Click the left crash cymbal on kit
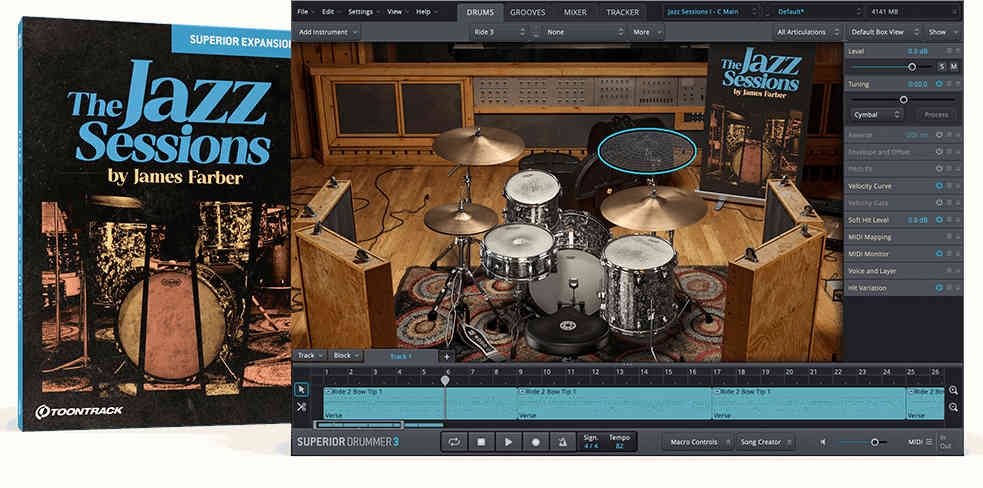Viewport: 983px width, 488px height. (x=478, y=146)
